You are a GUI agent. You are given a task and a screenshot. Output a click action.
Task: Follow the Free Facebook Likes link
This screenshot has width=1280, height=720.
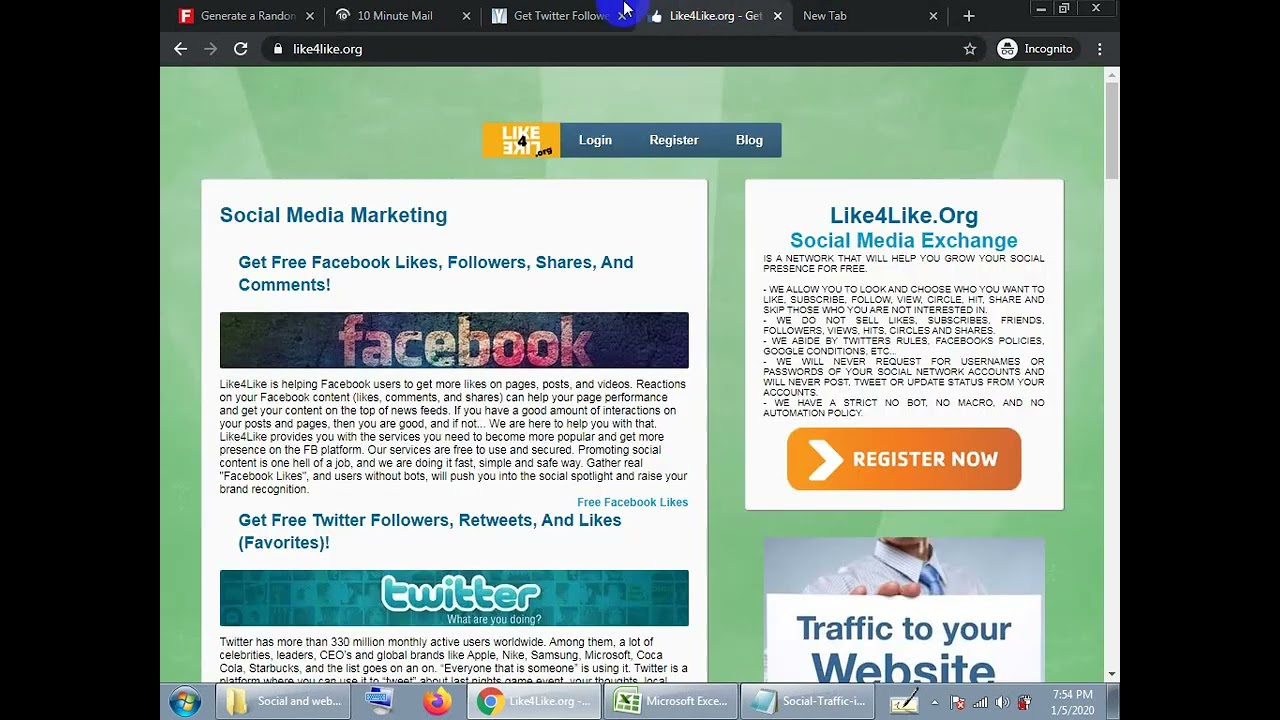point(632,502)
